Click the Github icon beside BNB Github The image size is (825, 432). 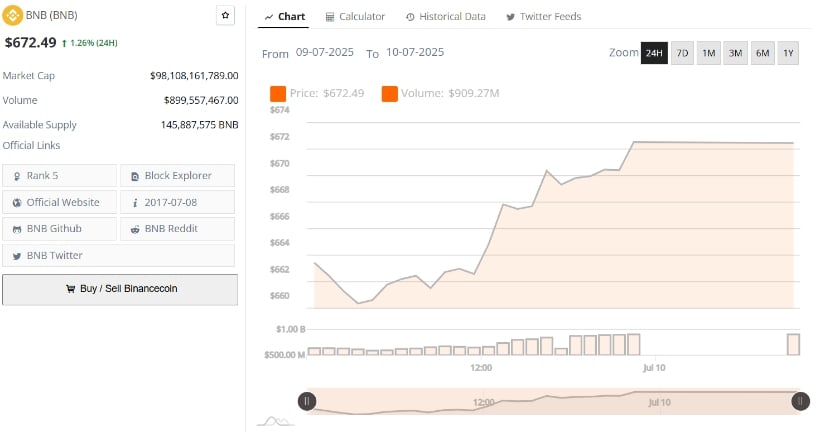[17, 229]
